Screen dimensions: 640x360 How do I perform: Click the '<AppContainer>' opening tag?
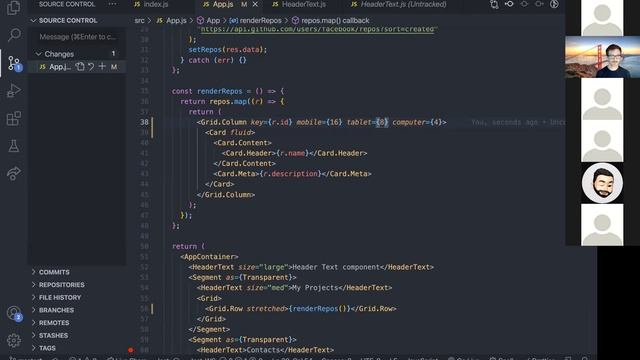pos(209,257)
